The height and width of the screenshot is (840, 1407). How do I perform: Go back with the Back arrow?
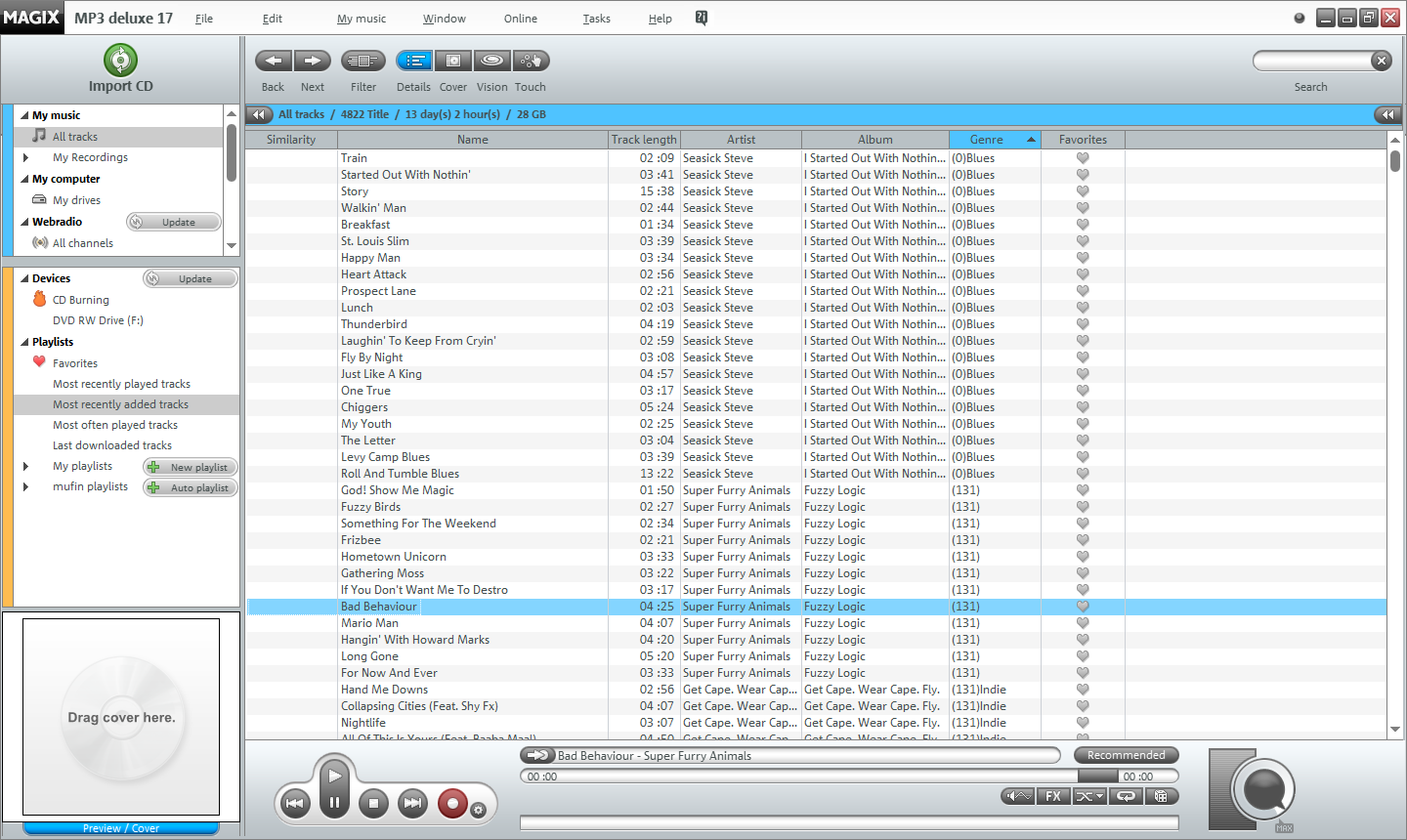point(274,61)
